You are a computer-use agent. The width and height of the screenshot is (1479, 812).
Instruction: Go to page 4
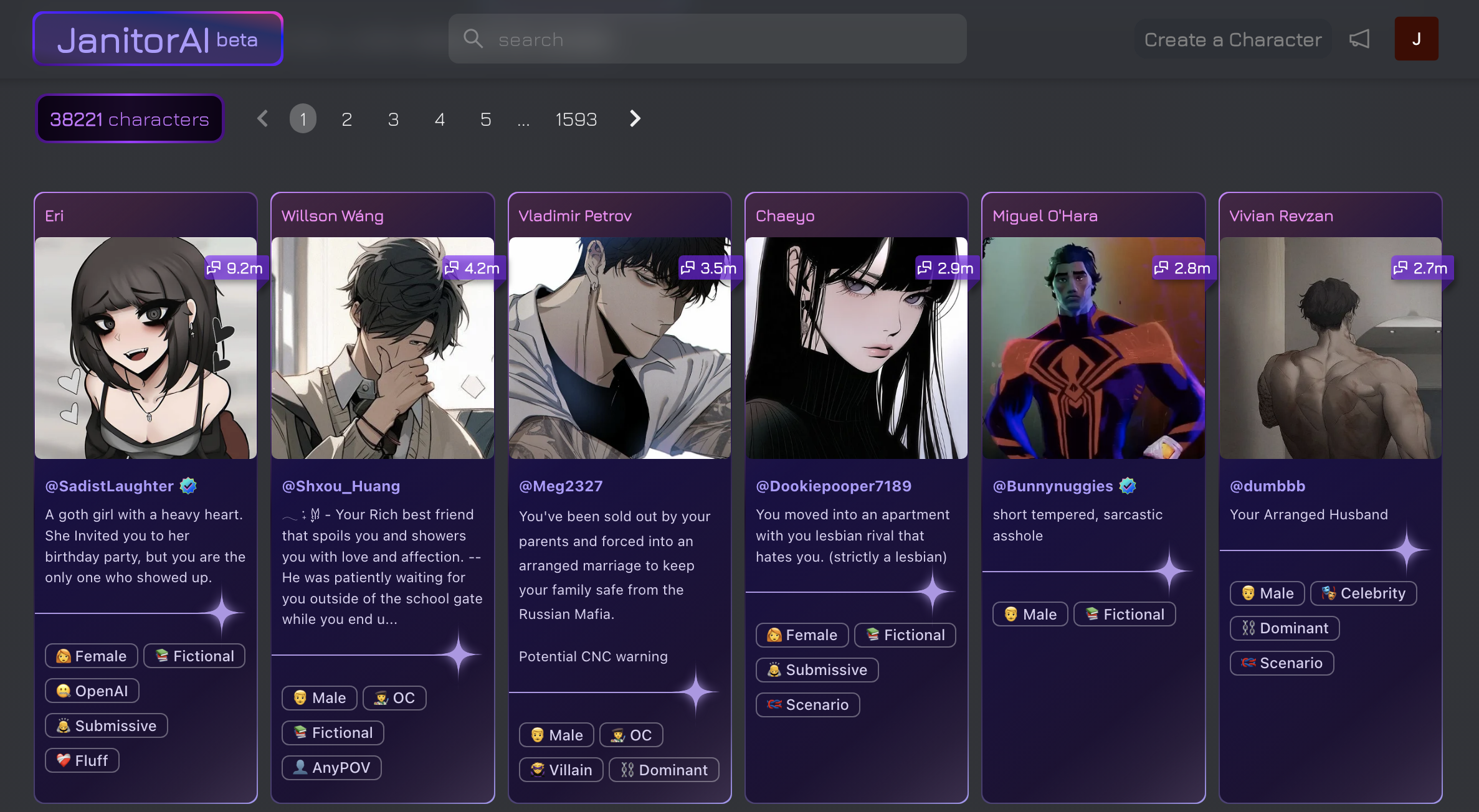pyautogui.click(x=440, y=119)
